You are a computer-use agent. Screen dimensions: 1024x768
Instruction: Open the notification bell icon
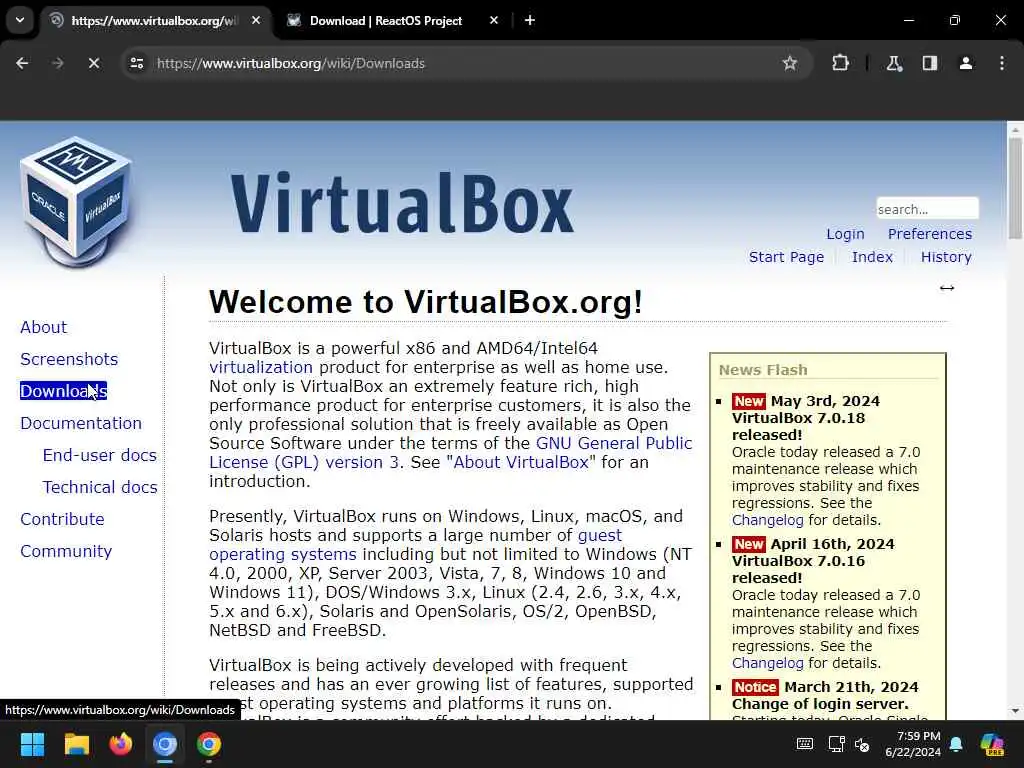point(956,744)
